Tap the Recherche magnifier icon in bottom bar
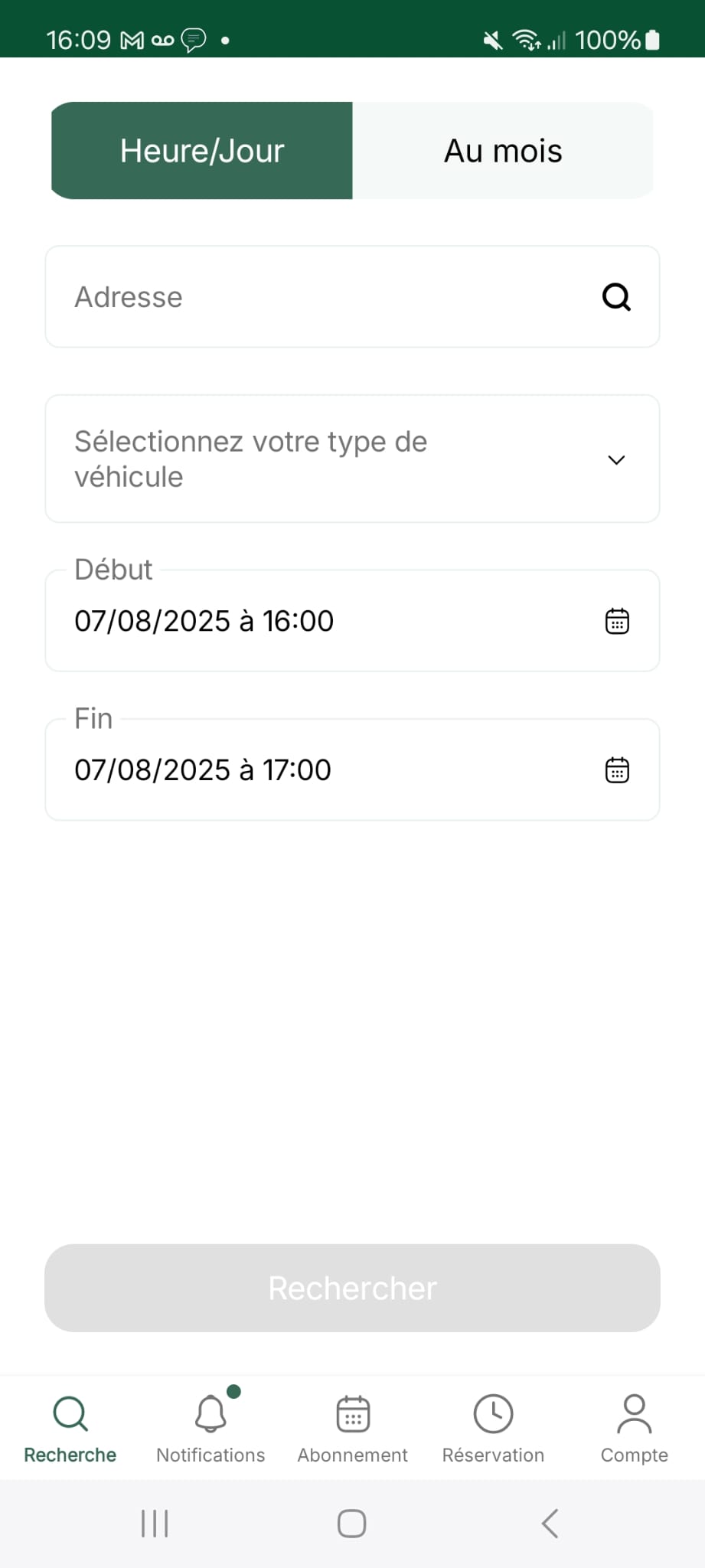 coord(70,1414)
